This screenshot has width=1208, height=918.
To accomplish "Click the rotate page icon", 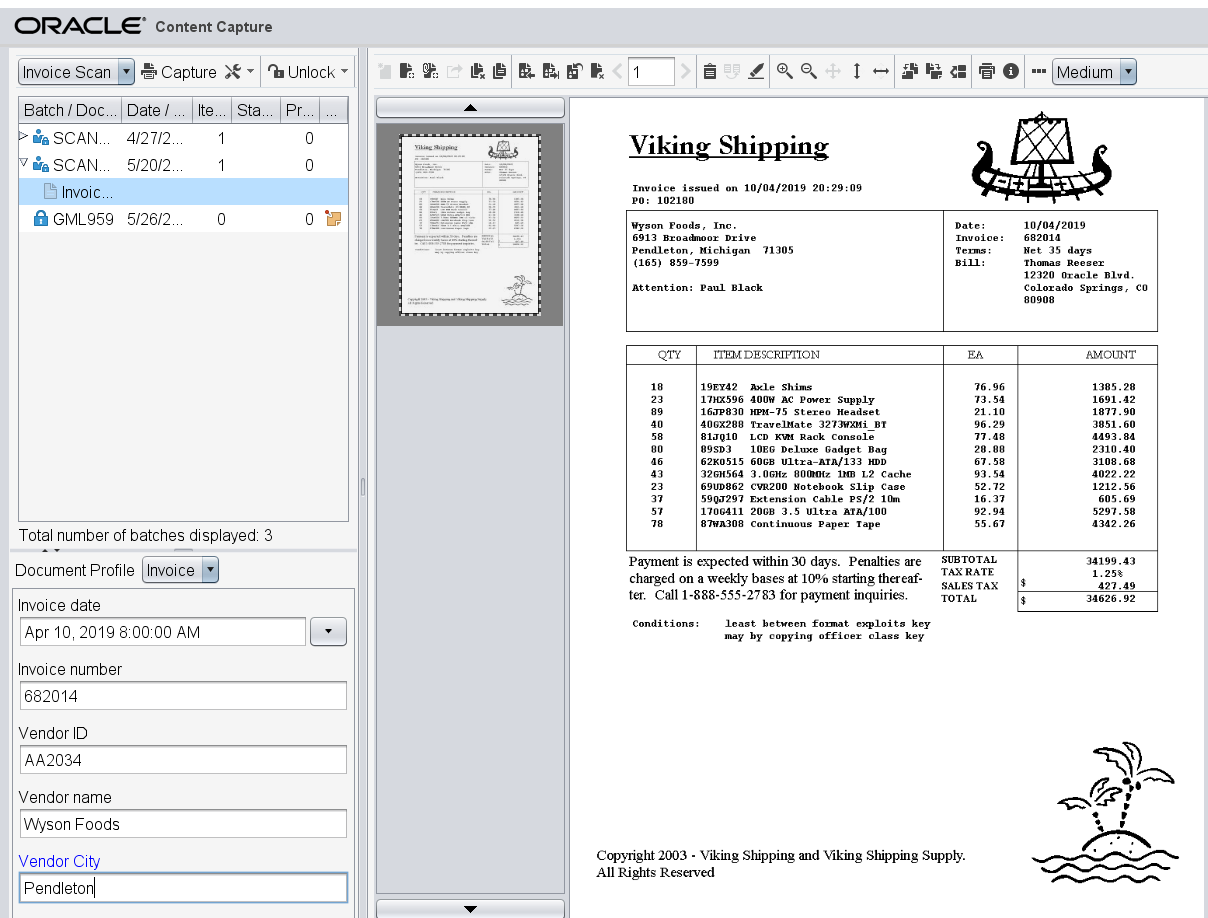I will [x=575, y=71].
